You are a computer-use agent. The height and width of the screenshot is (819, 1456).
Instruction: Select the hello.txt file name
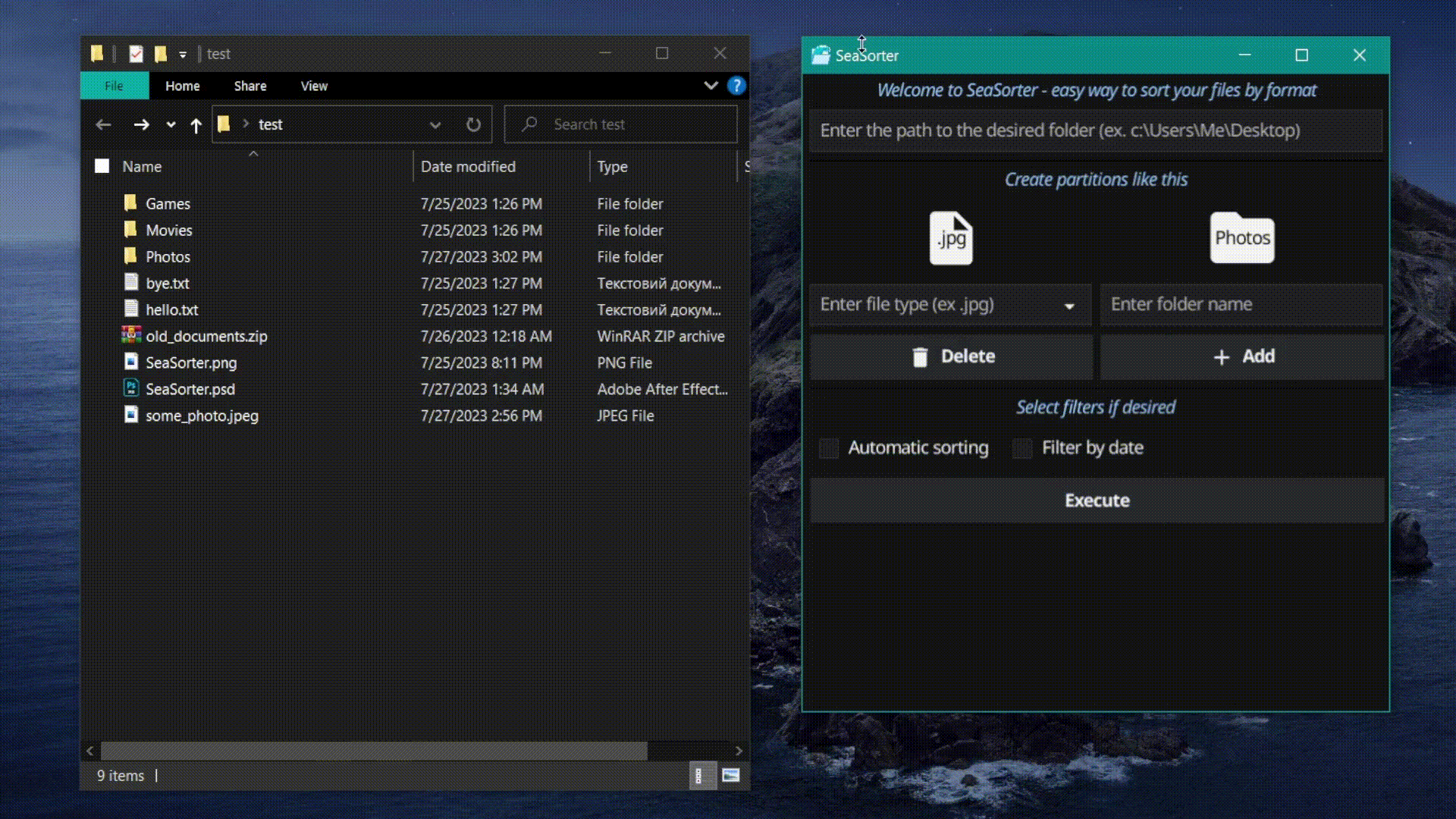point(172,310)
